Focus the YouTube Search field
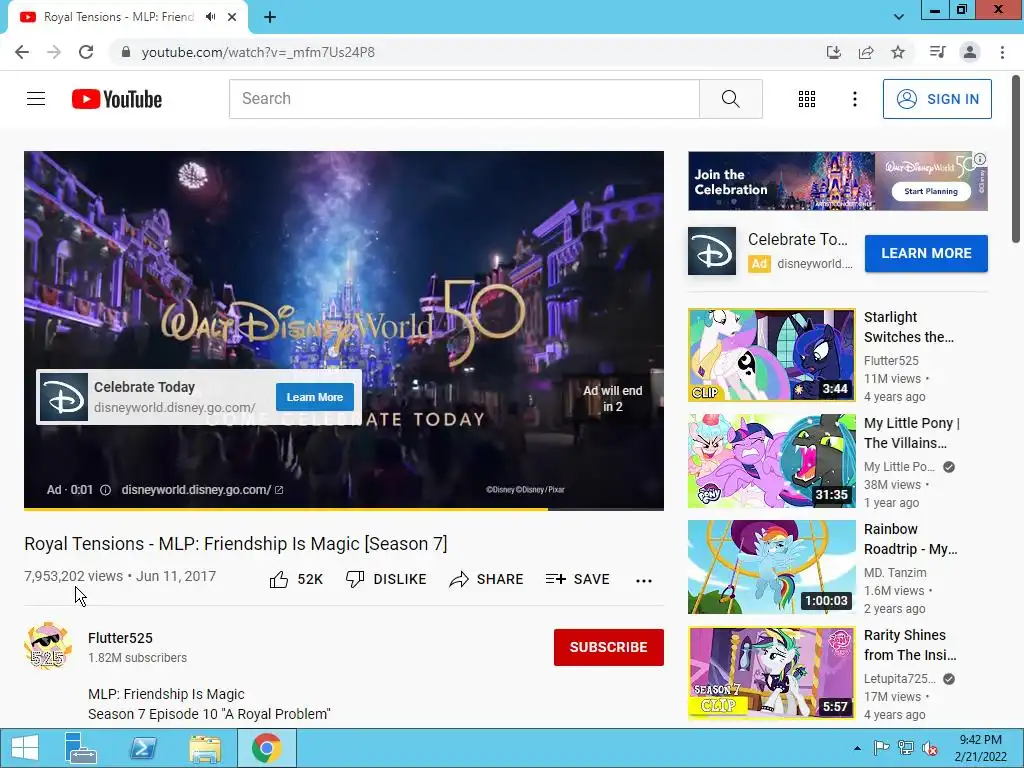Viewport: 1024px width, 768px height. point(464,99)
